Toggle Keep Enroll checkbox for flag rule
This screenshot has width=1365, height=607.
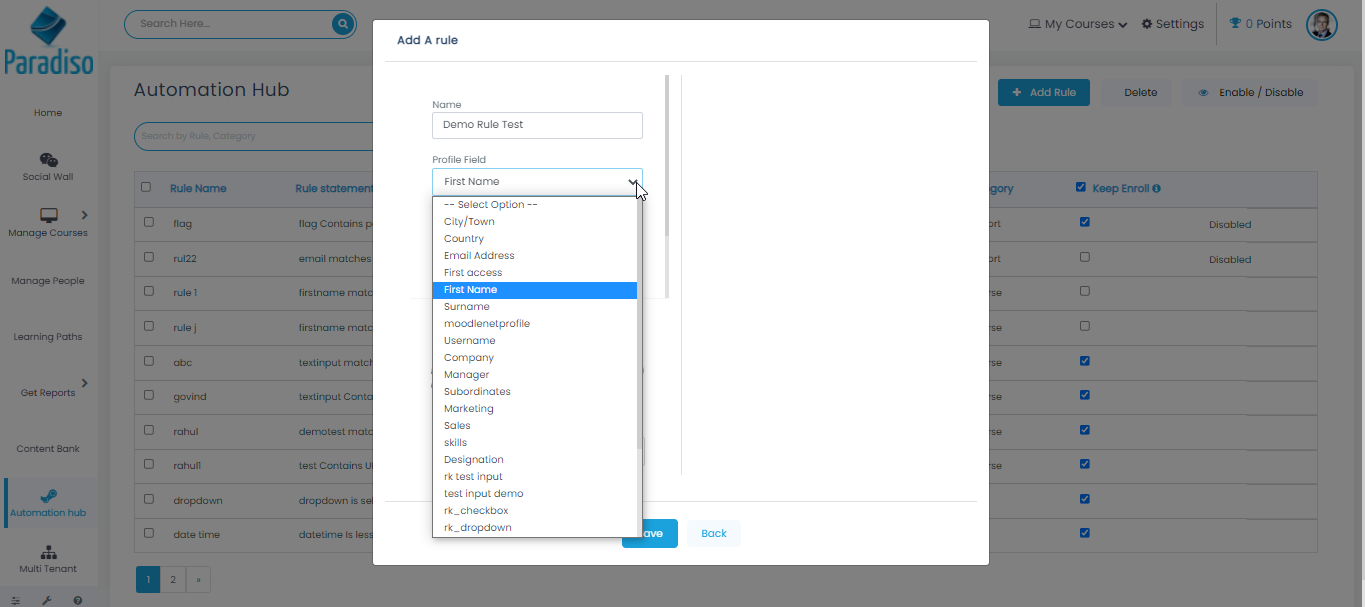pos(1085,222)
